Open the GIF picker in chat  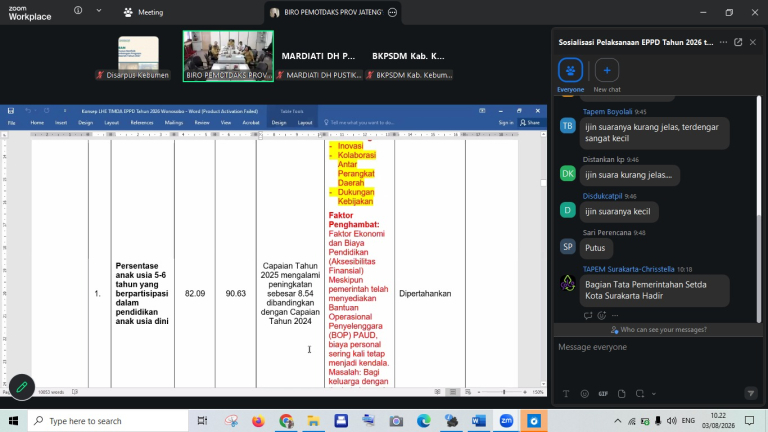tap(603, 394)
